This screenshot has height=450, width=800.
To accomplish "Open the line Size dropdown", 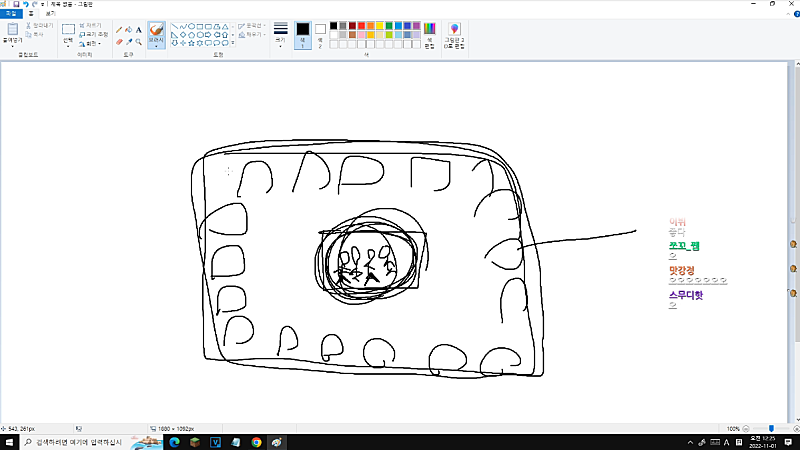I will (x=281, y=35).
